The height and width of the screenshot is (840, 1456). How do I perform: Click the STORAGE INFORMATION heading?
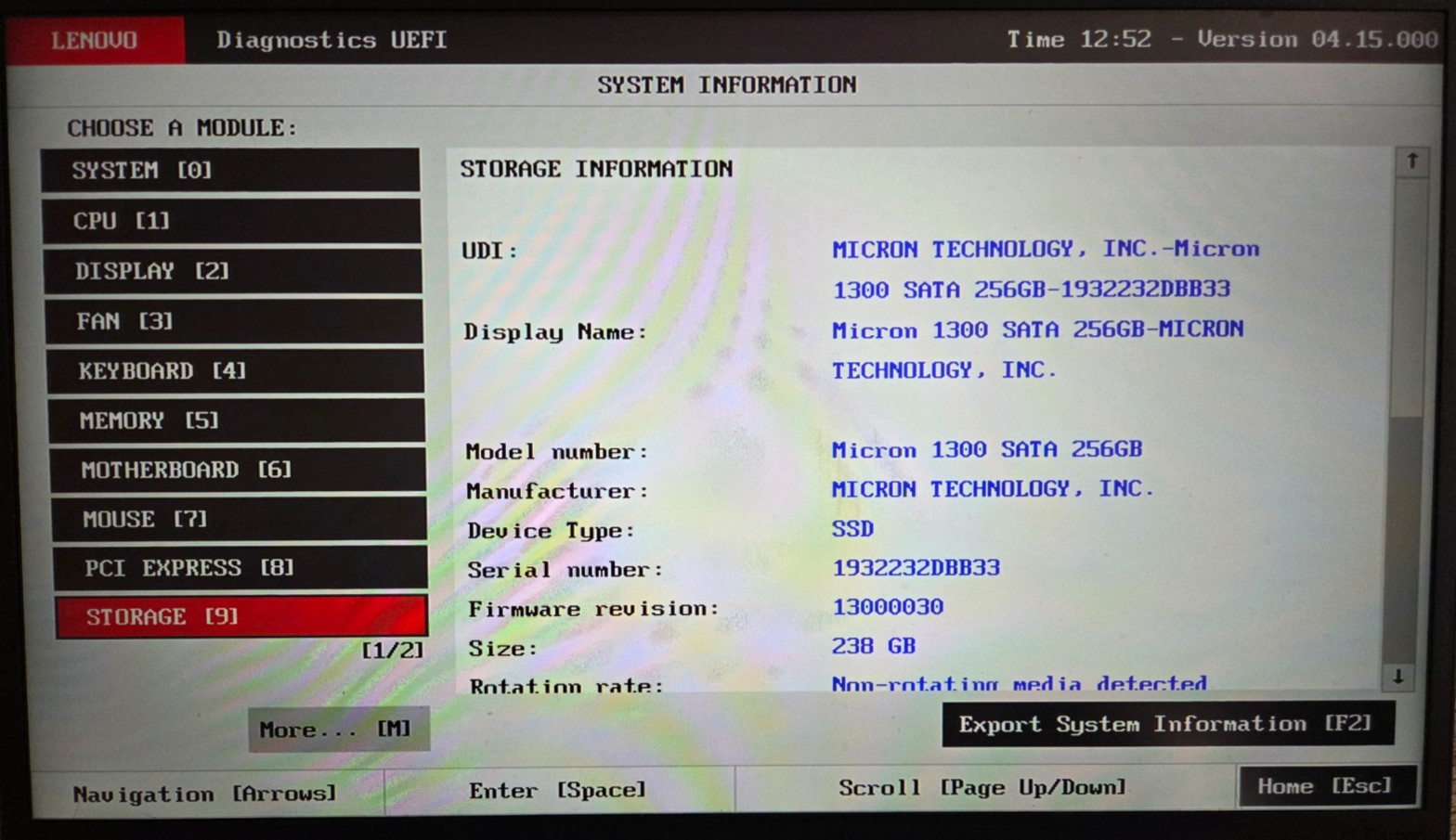[x=596, y=169]
